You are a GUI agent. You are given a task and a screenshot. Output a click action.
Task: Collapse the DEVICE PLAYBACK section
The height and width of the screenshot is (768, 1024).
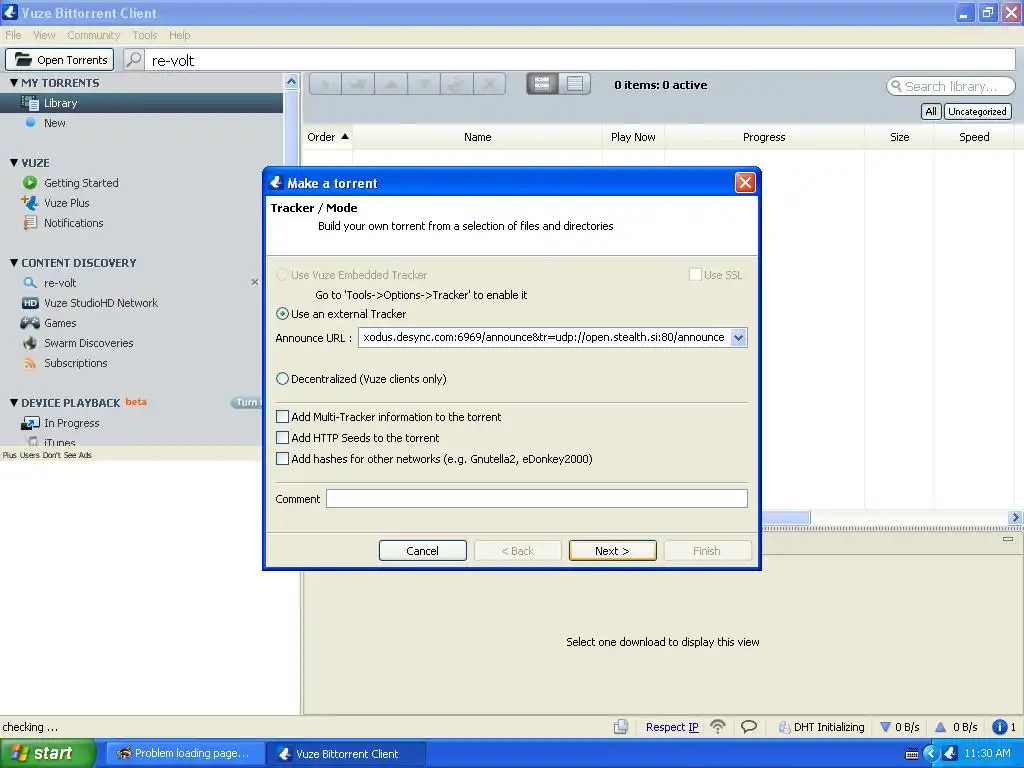point(14,402)
